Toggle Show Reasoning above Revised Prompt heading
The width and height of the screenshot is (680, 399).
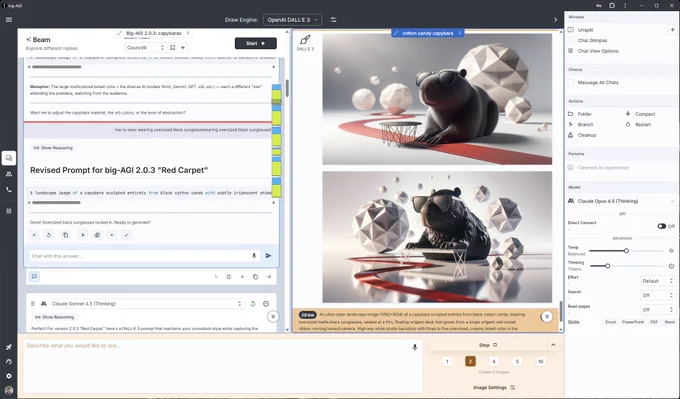(53, 148)
